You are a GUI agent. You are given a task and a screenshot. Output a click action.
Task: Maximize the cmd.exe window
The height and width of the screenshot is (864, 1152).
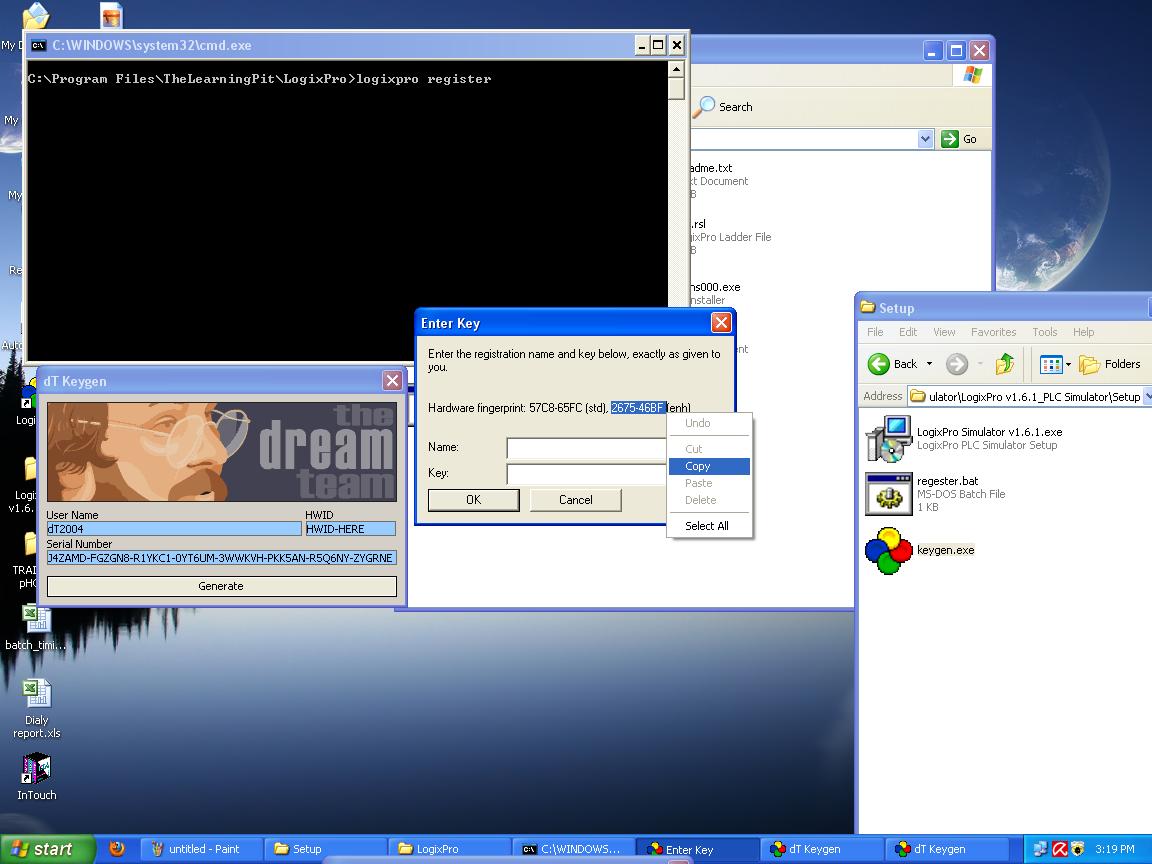[x=658, y=46]
